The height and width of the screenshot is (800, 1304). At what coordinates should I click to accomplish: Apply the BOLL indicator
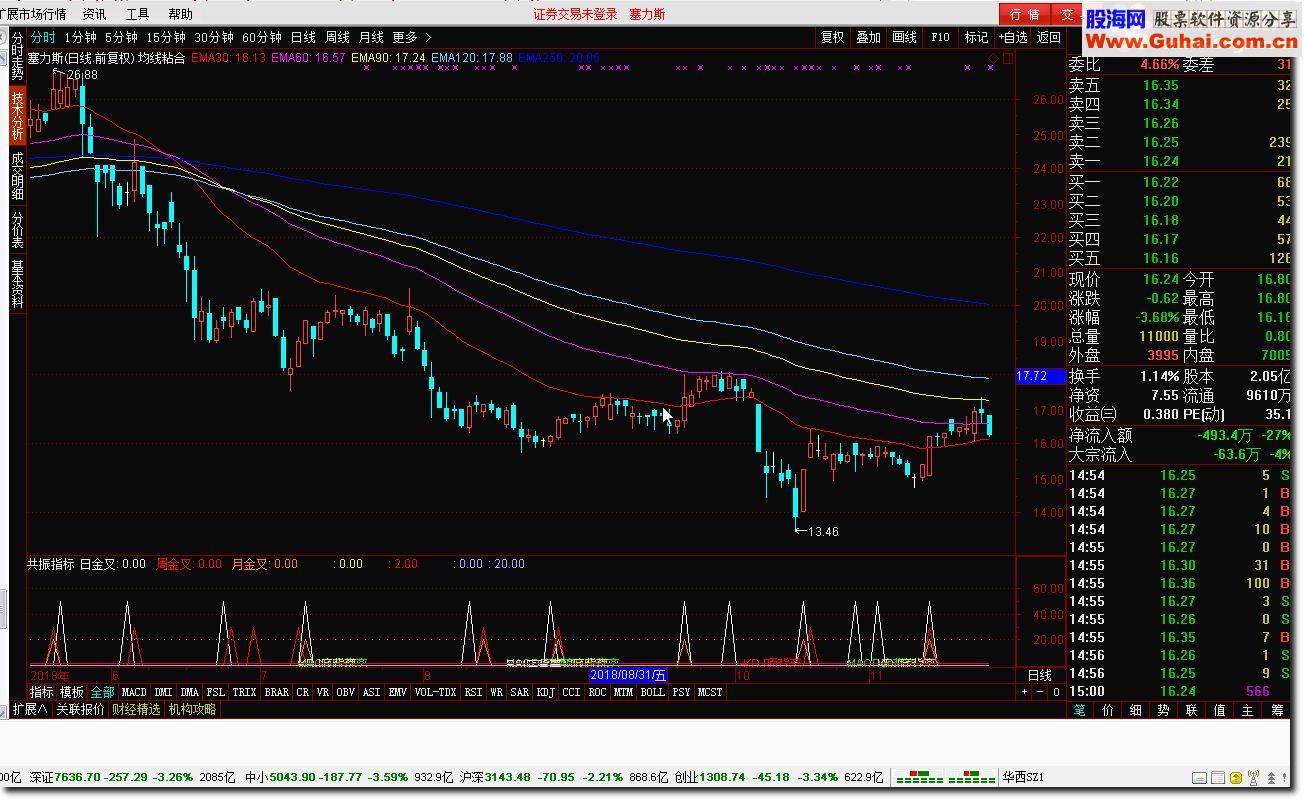(x=653, y=692)
